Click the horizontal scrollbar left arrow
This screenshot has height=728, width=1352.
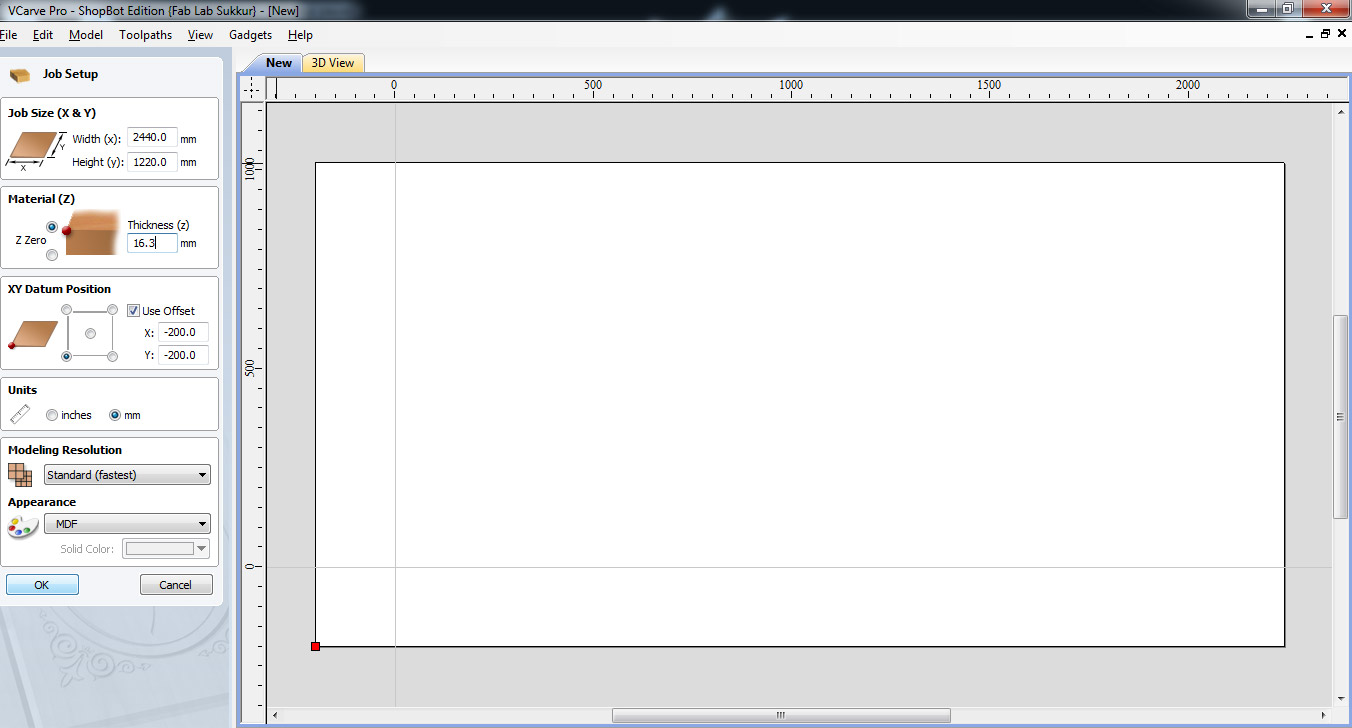(275, 716)
